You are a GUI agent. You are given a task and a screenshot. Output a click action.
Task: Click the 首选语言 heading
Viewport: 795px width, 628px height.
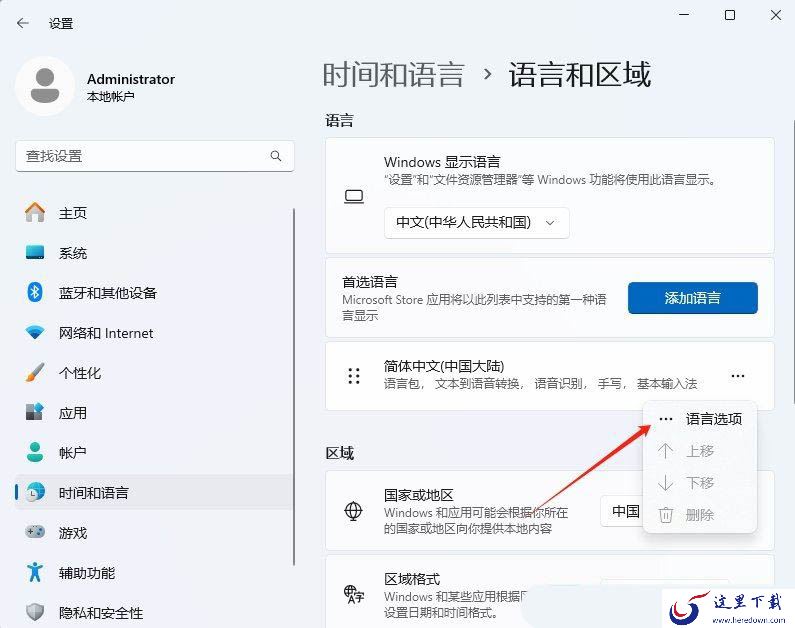(370, 282)
